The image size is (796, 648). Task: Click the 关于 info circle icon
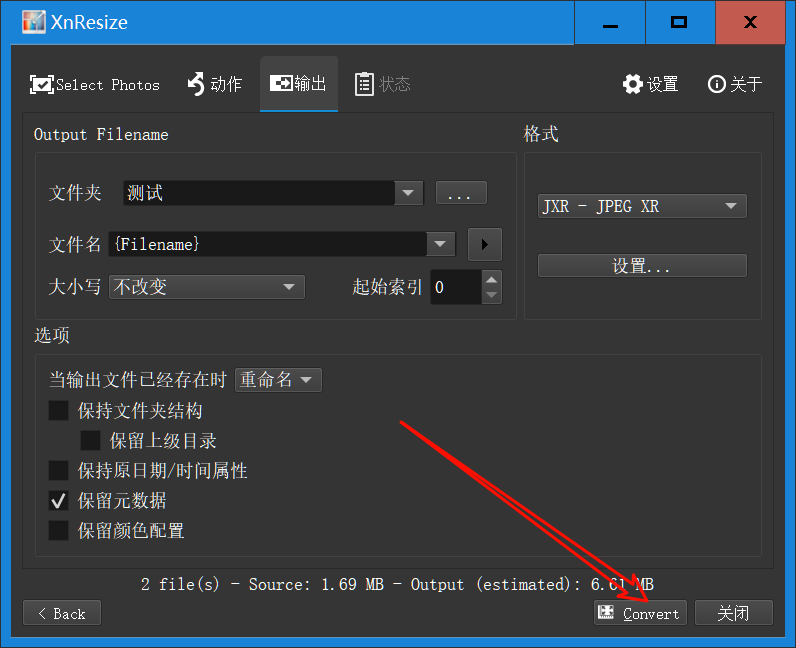pos(716,84)
